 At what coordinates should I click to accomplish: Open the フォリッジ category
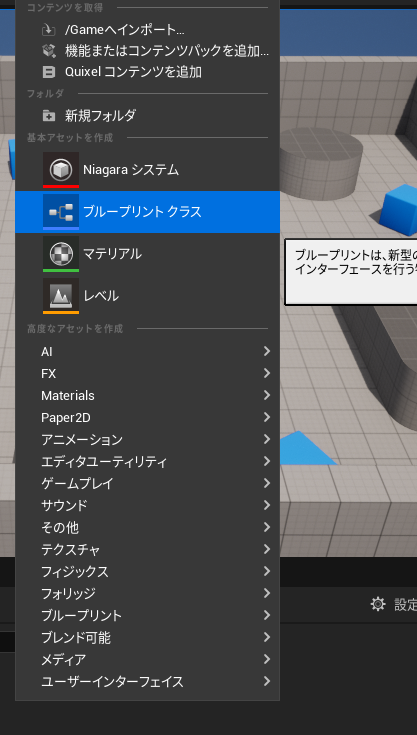pyautogui.click(x=147, y=594)
